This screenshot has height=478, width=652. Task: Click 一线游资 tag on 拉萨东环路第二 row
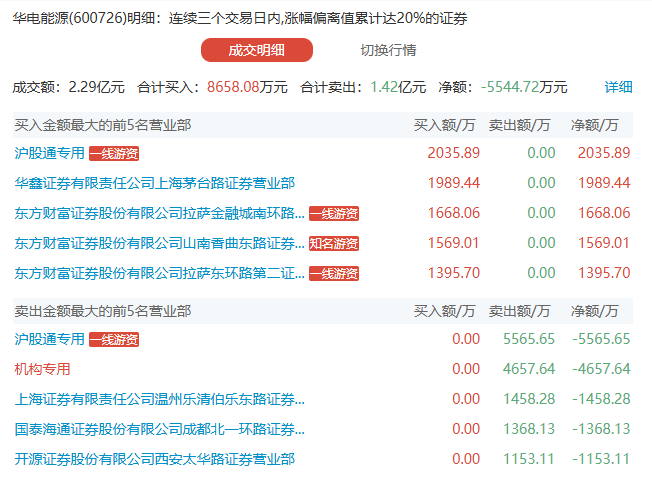coord(334,273)
